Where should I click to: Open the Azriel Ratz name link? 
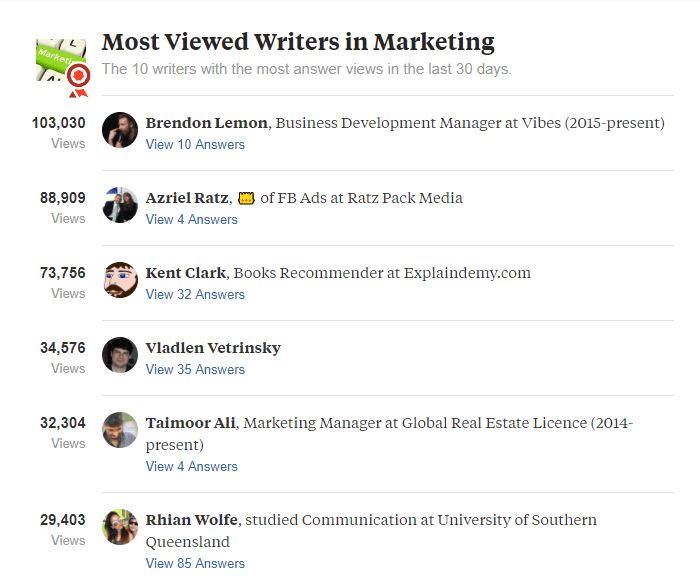pyautogui.click(x=187, y=198)
